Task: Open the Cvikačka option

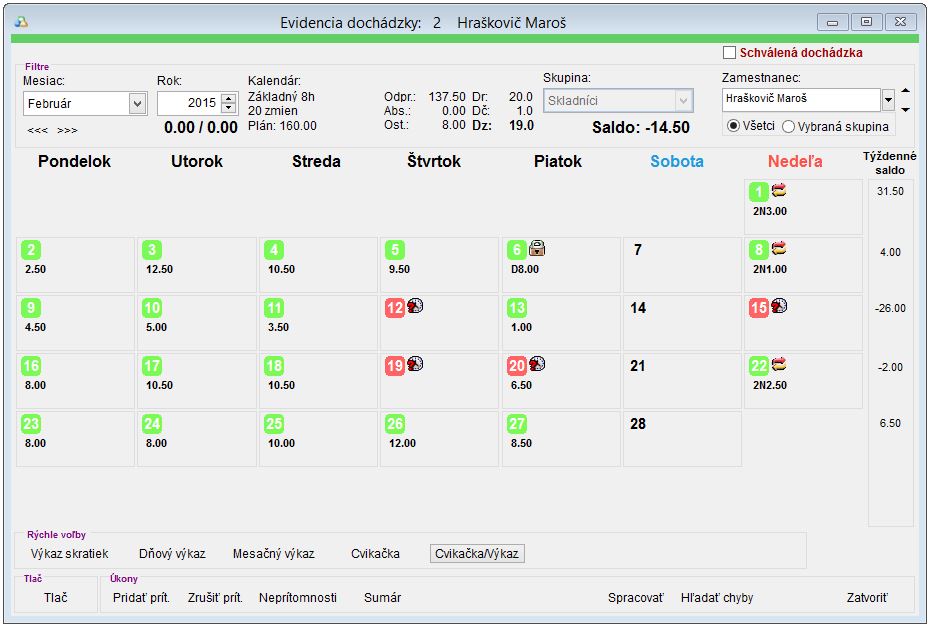Action: 375,553
